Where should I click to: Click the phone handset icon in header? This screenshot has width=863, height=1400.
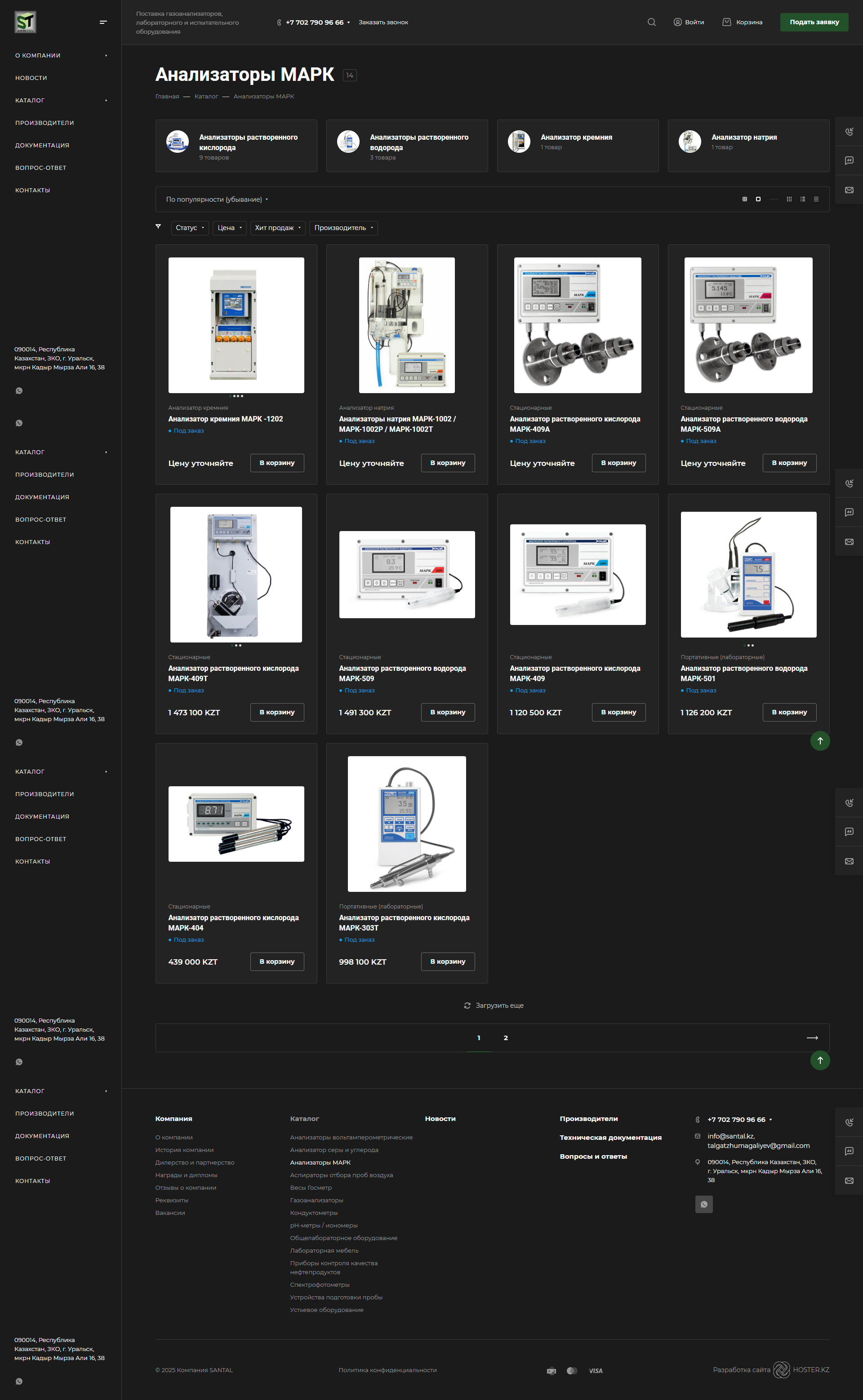point(279,22)
